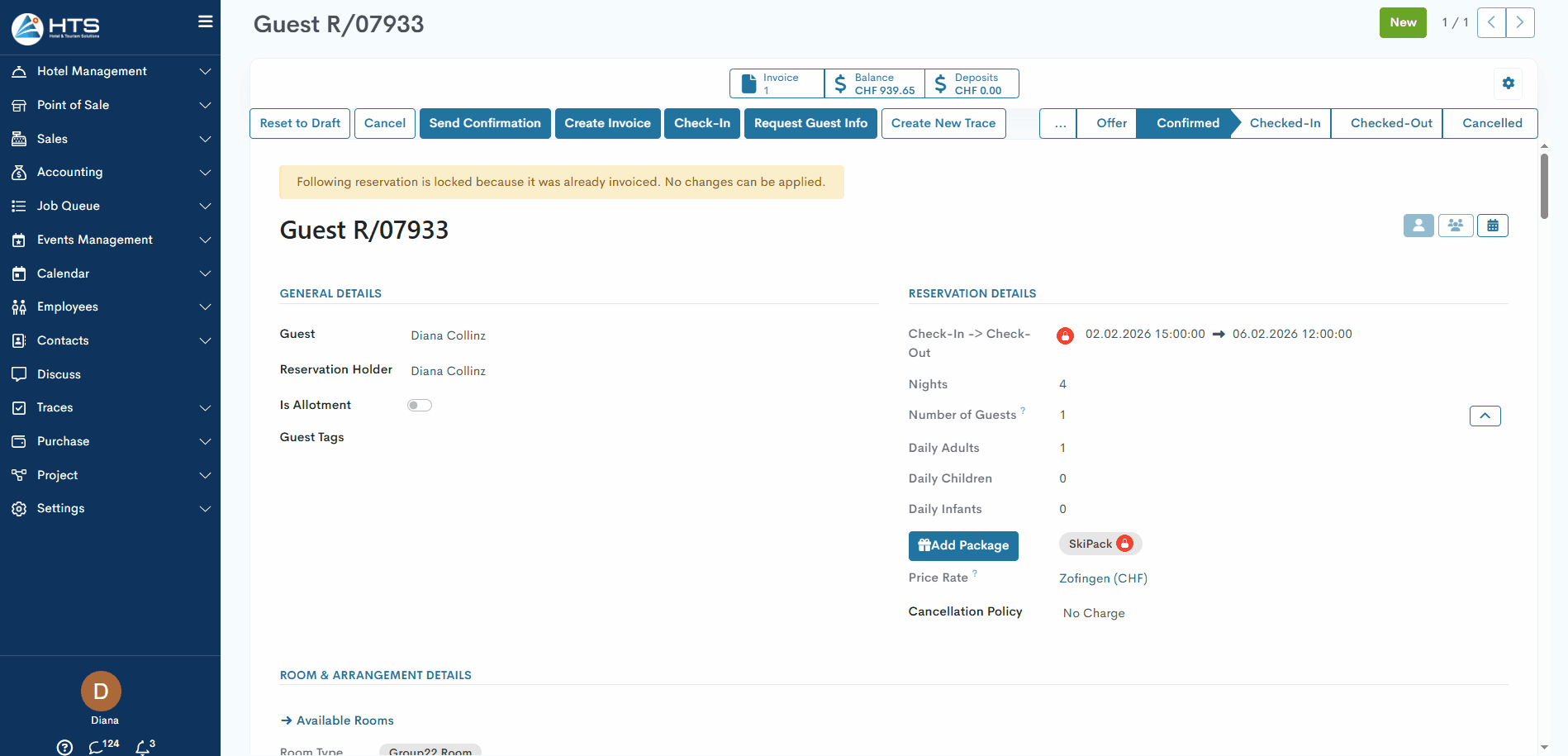Click the Add Package button

click(963, 545)
